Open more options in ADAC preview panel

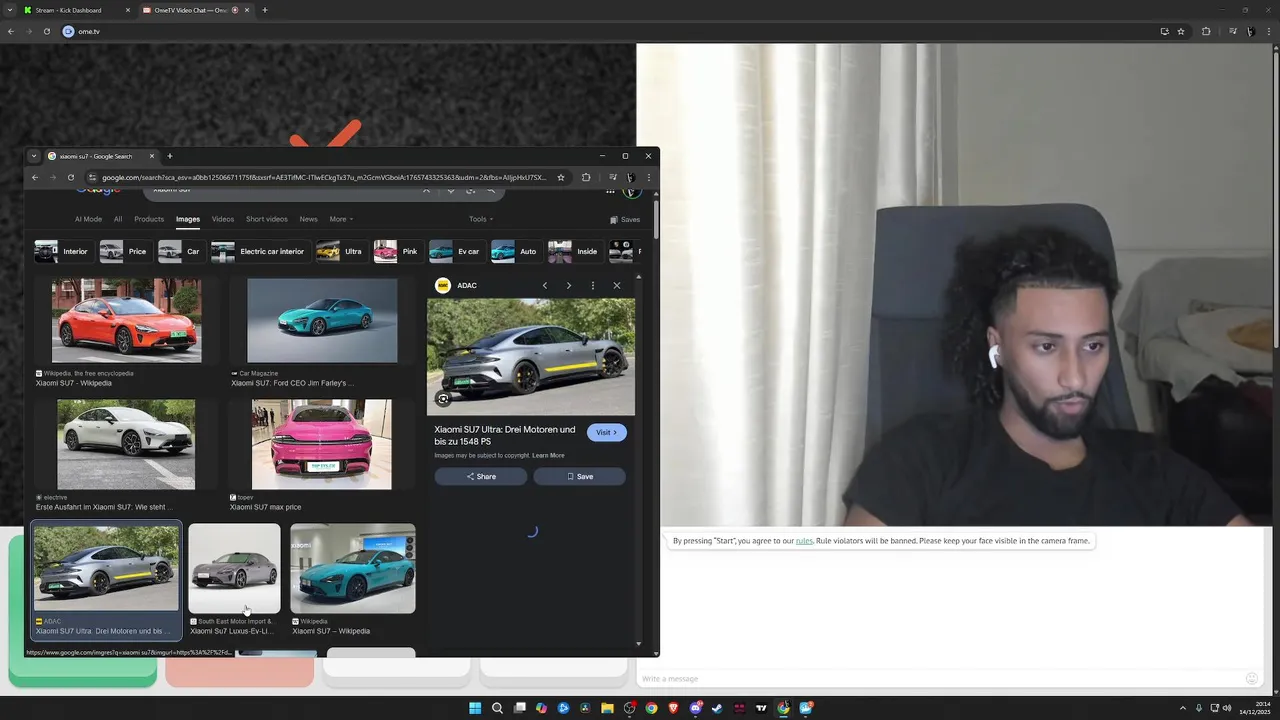click(x=593, y=286)
